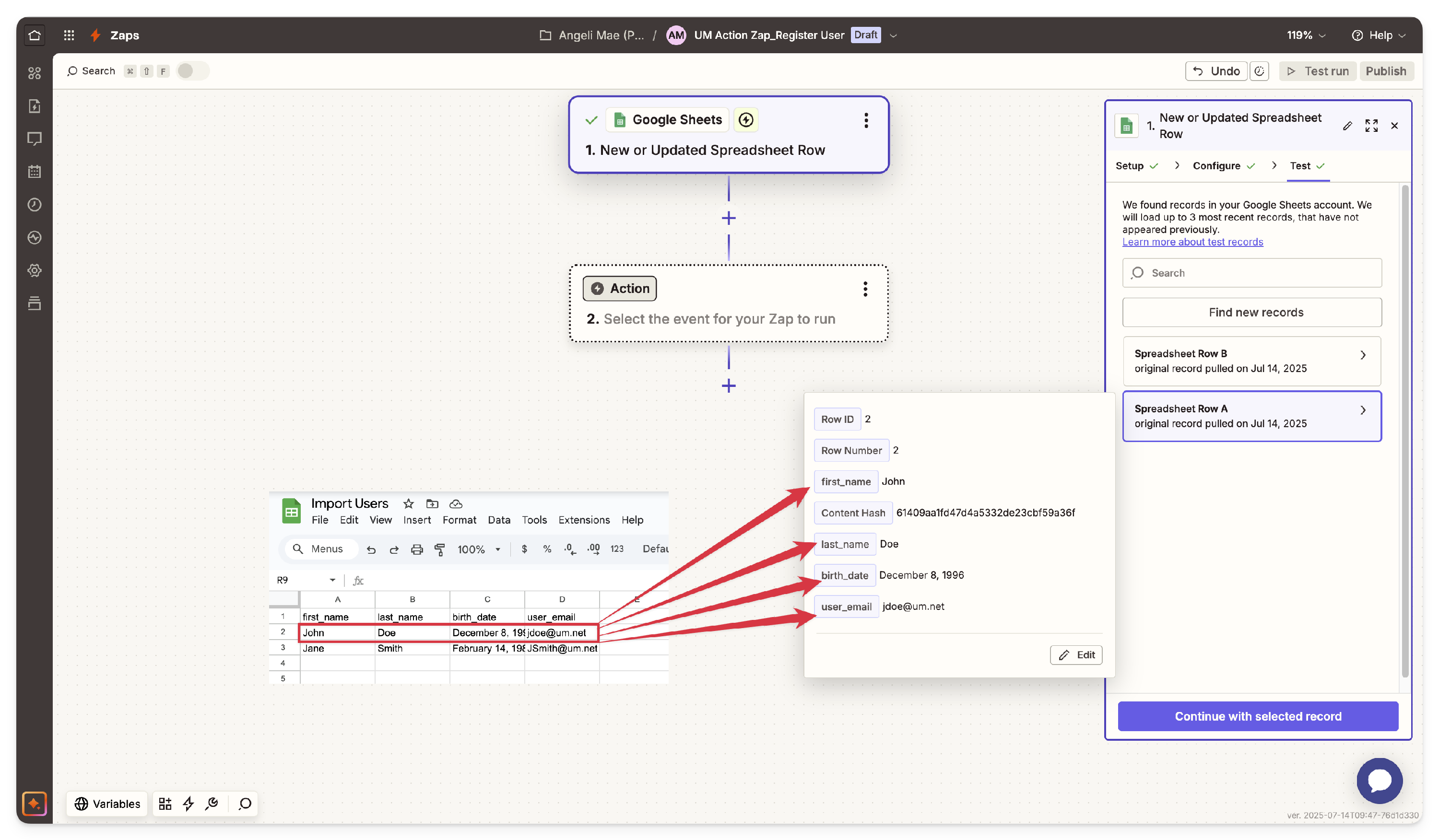Screen dimensions: 1439x840
Task: Open Learn more about test records link
Action: [x=1192, y=242]
